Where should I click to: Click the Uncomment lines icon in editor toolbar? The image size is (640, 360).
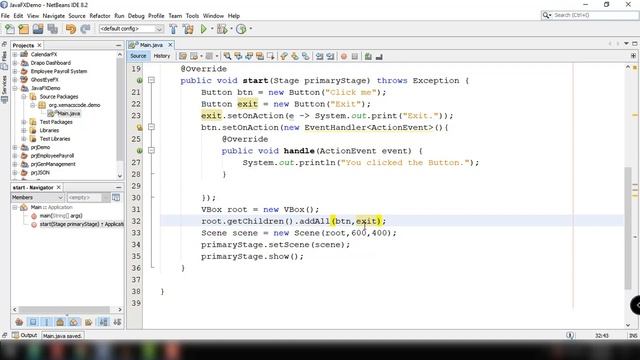(x=379, y=56)
